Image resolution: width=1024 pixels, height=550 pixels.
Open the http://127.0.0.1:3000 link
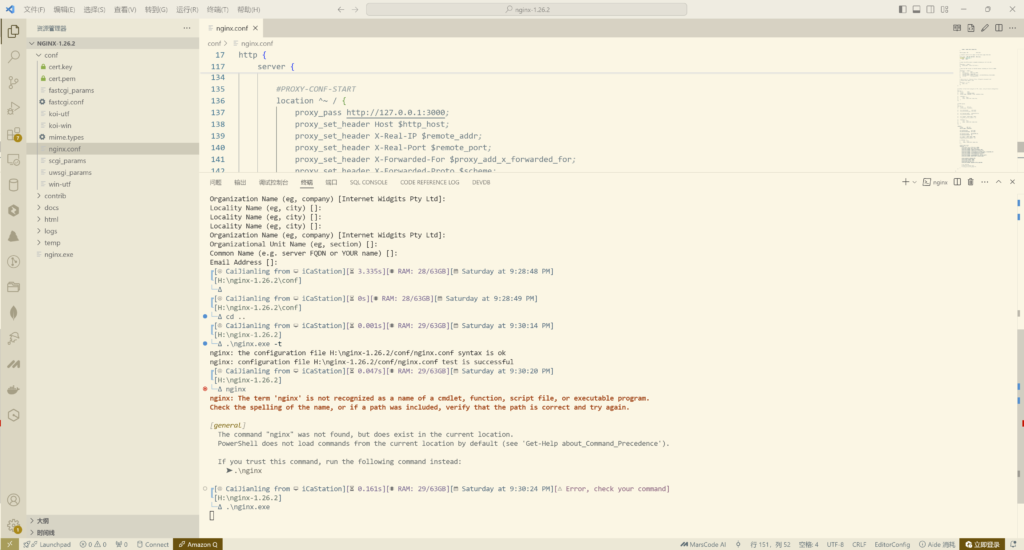coord(395,112)
